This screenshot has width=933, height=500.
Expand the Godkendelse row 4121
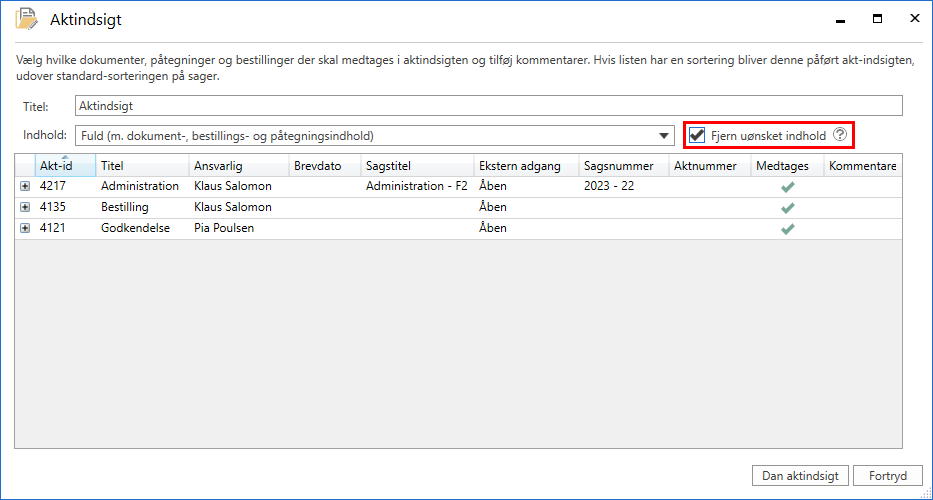pyautogui.click(x=25, y=229)
